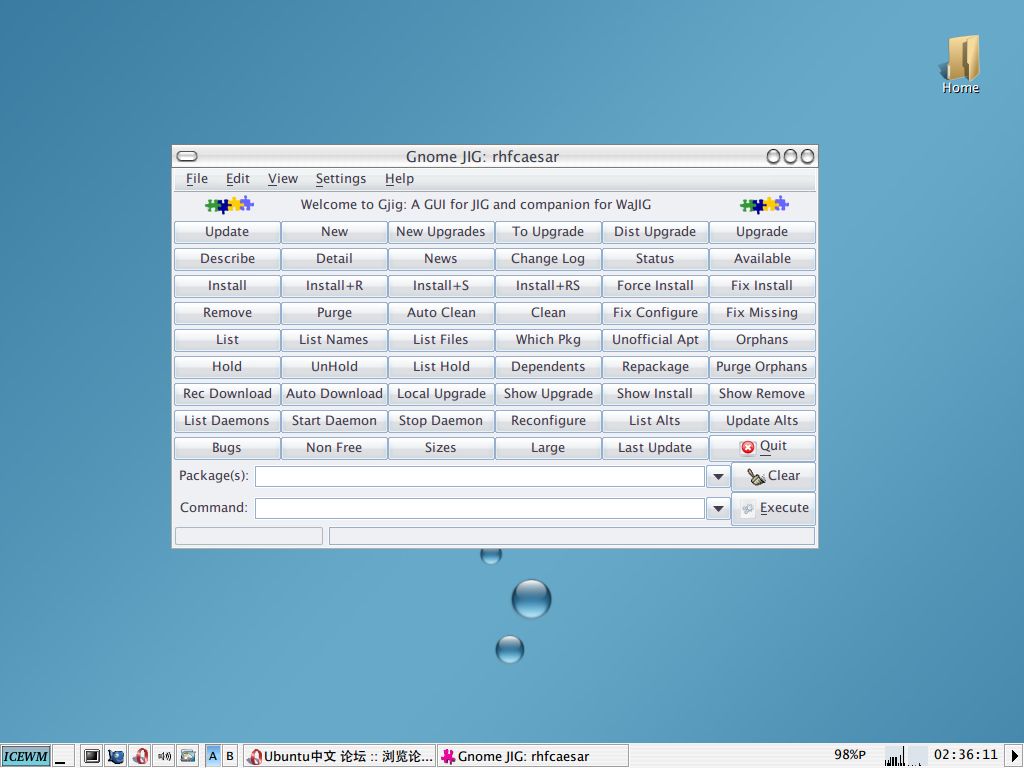Open the window menu pill icon in titlebar
Image resolution: width=1024 pixels, height=768 pixels.
[187, 156]
